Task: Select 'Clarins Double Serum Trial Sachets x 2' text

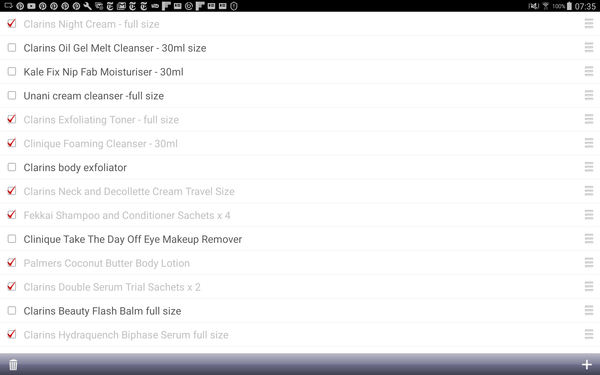Action: coord(112,287)
